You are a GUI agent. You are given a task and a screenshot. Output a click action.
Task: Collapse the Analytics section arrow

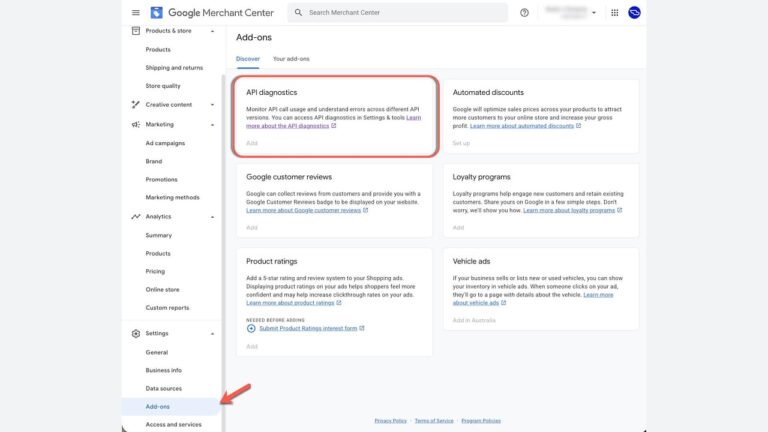click(213, 217)
